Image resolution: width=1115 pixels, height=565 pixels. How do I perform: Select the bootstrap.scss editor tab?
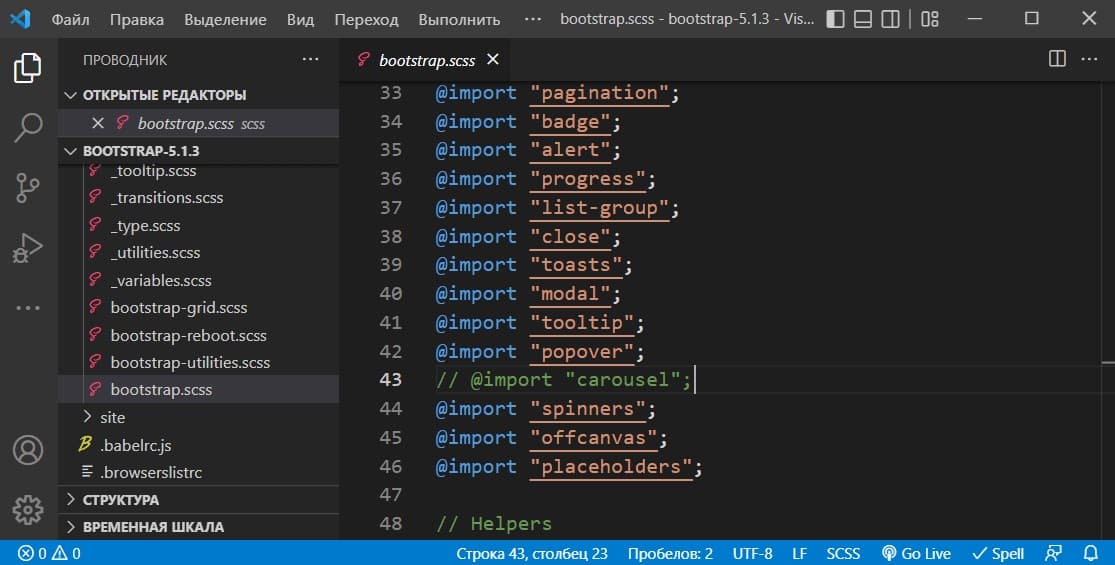coord(425,60)
